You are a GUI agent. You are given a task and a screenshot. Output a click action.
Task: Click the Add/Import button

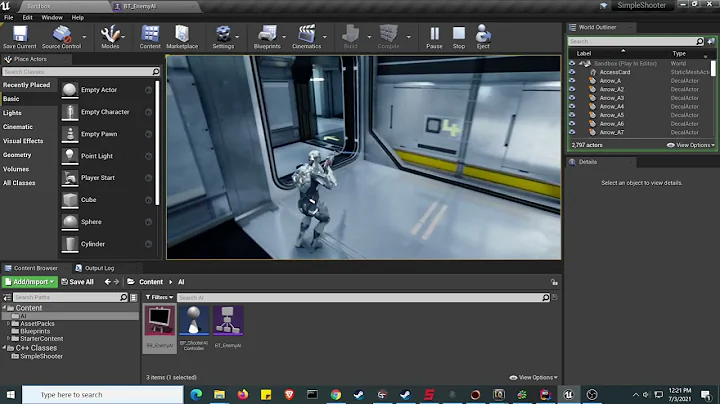(29, 282)
